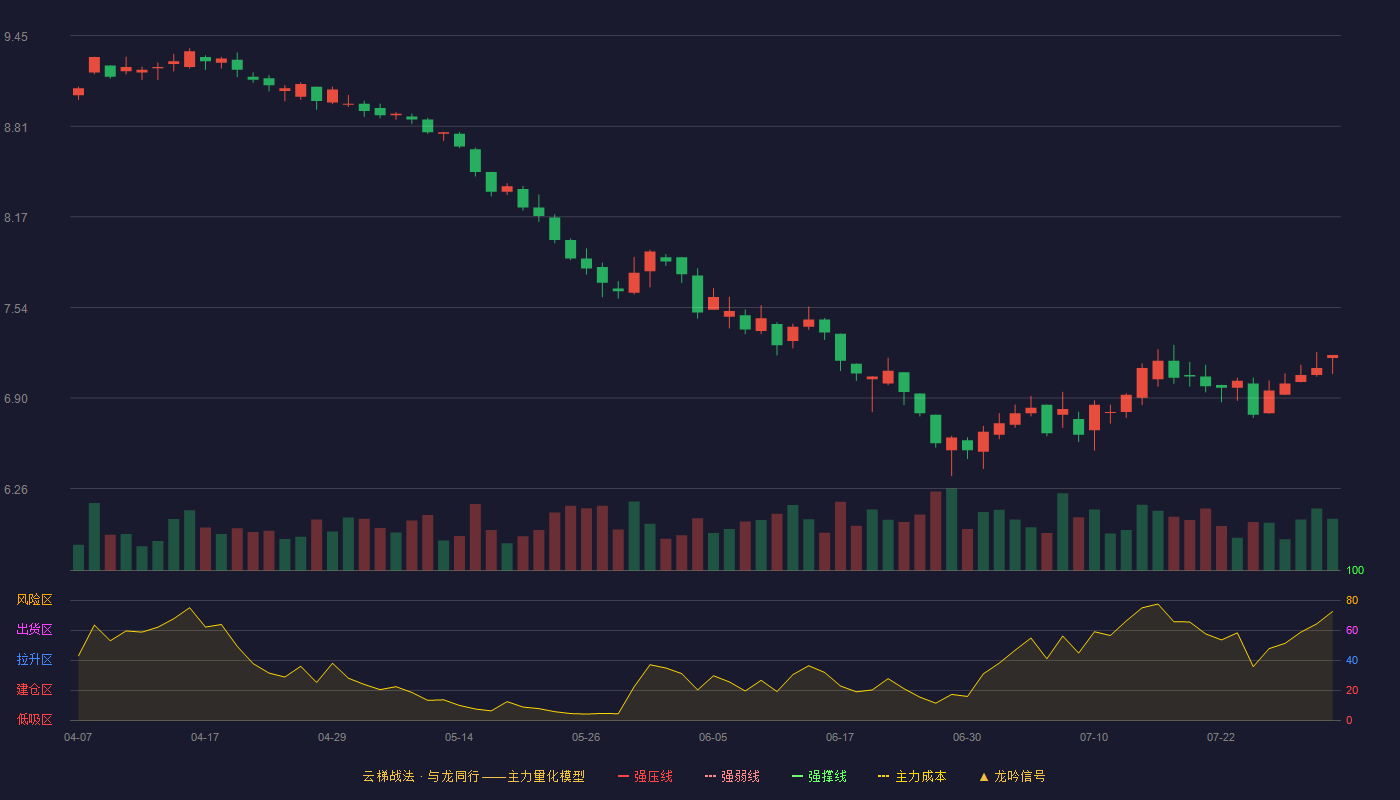Show or hide the 龙吟信号 legend series
This screenshot has height=800, width=1400.
tap(1012, 776)
